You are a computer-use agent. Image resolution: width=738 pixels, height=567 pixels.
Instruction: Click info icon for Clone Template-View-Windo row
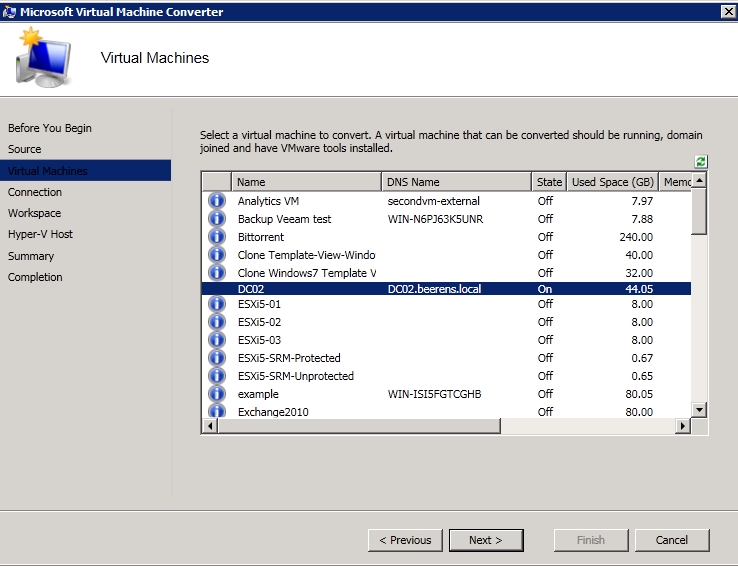(217, 255)
